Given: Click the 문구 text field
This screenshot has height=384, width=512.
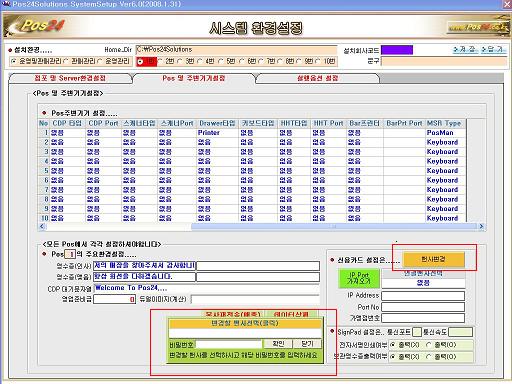Looking at the screenshot, I should [444, 61].
